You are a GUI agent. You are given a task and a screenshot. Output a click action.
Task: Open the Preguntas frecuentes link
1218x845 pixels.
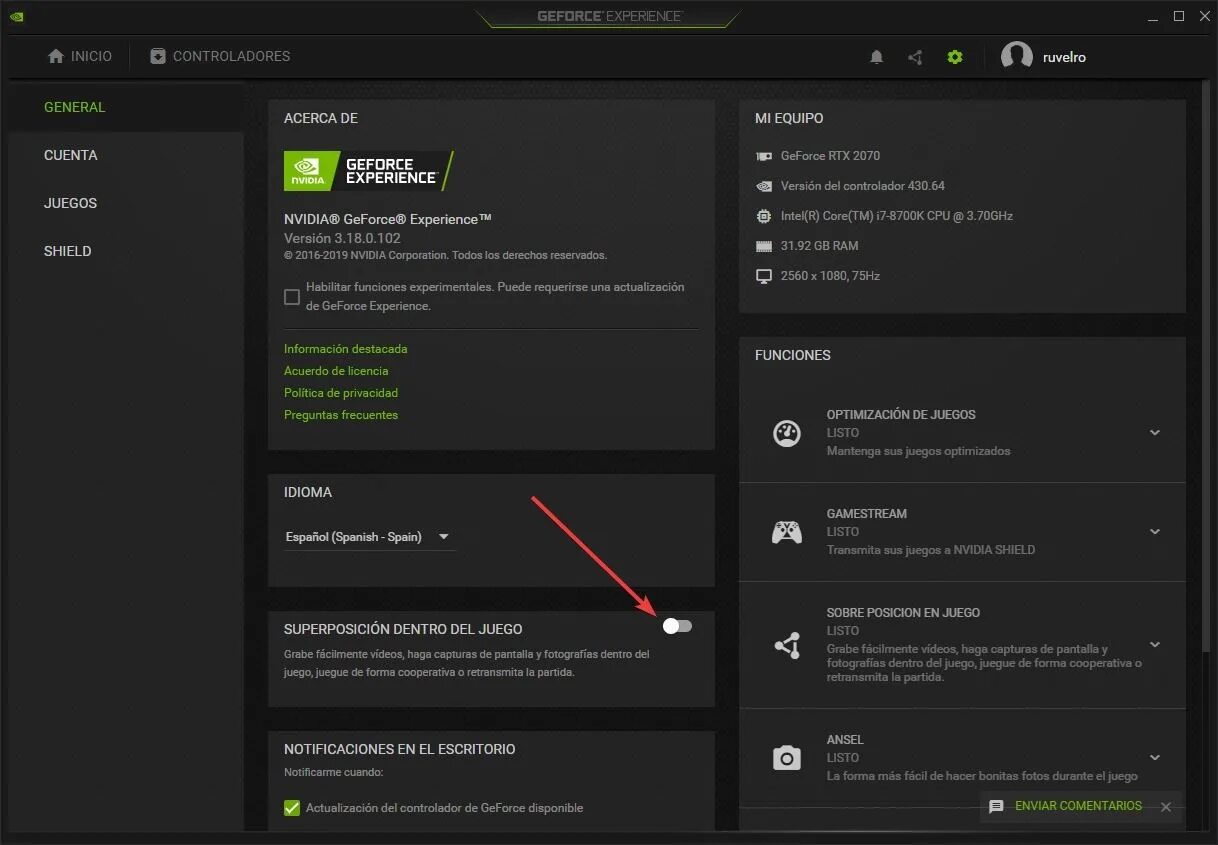pyautogui.click(x=341, y=415)
